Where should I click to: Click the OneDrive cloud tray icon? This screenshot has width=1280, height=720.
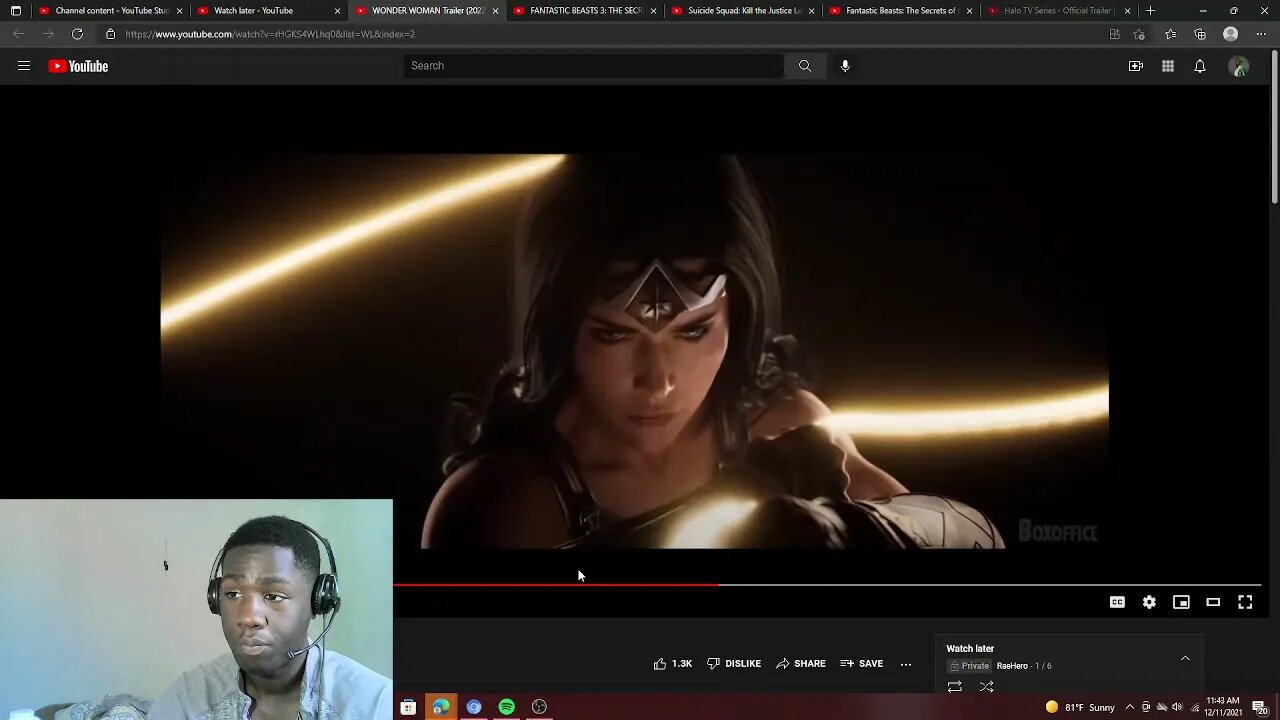click(1161, 707)
